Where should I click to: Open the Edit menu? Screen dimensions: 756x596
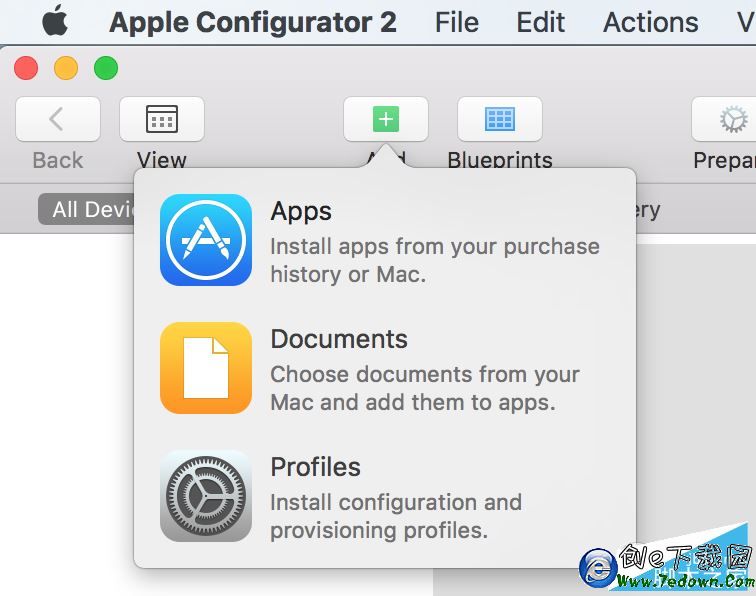tap(541, 22)
